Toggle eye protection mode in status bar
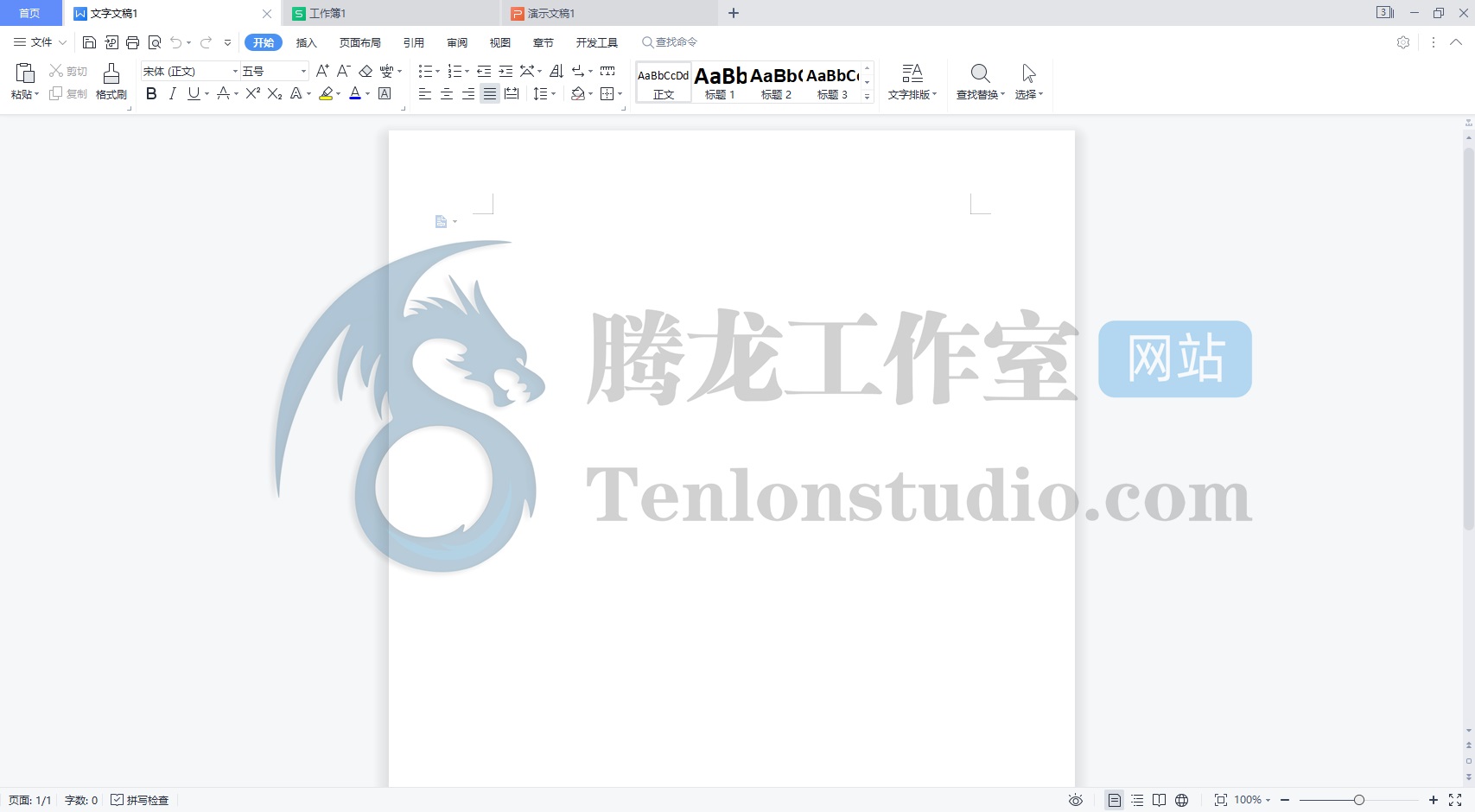The image size is (1475, 812). click(x=1075, y=800)
